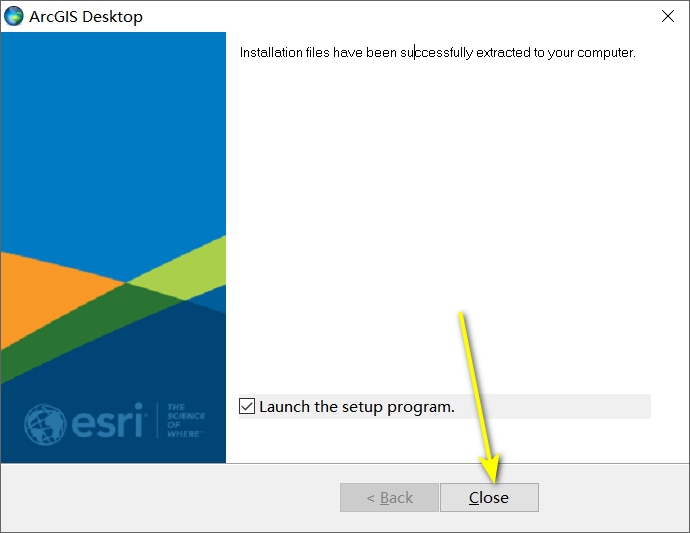Image resolution: width=690 pixels, height=533 pixels.
Task: Click the "Launch the setup program." label text
Action: pos(356,407)
